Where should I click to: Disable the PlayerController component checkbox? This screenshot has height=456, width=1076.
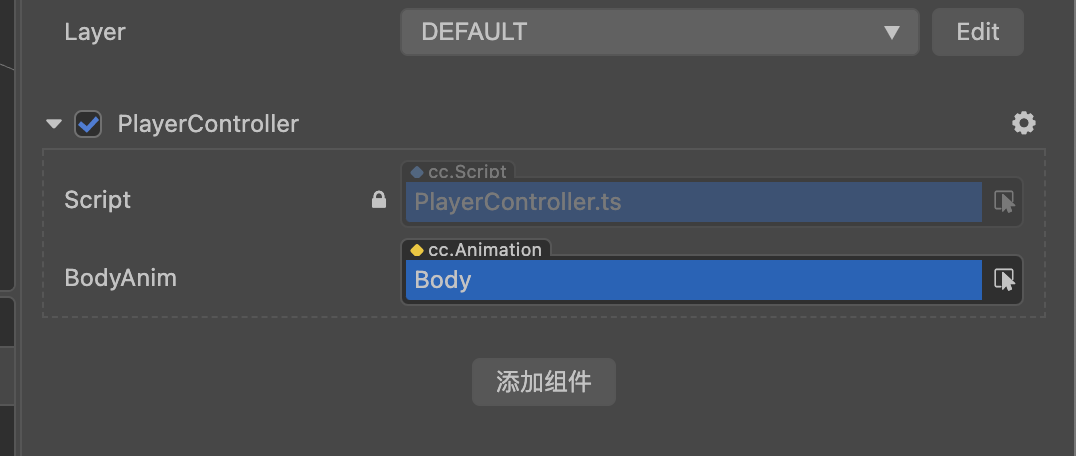(x=89, y=124)
